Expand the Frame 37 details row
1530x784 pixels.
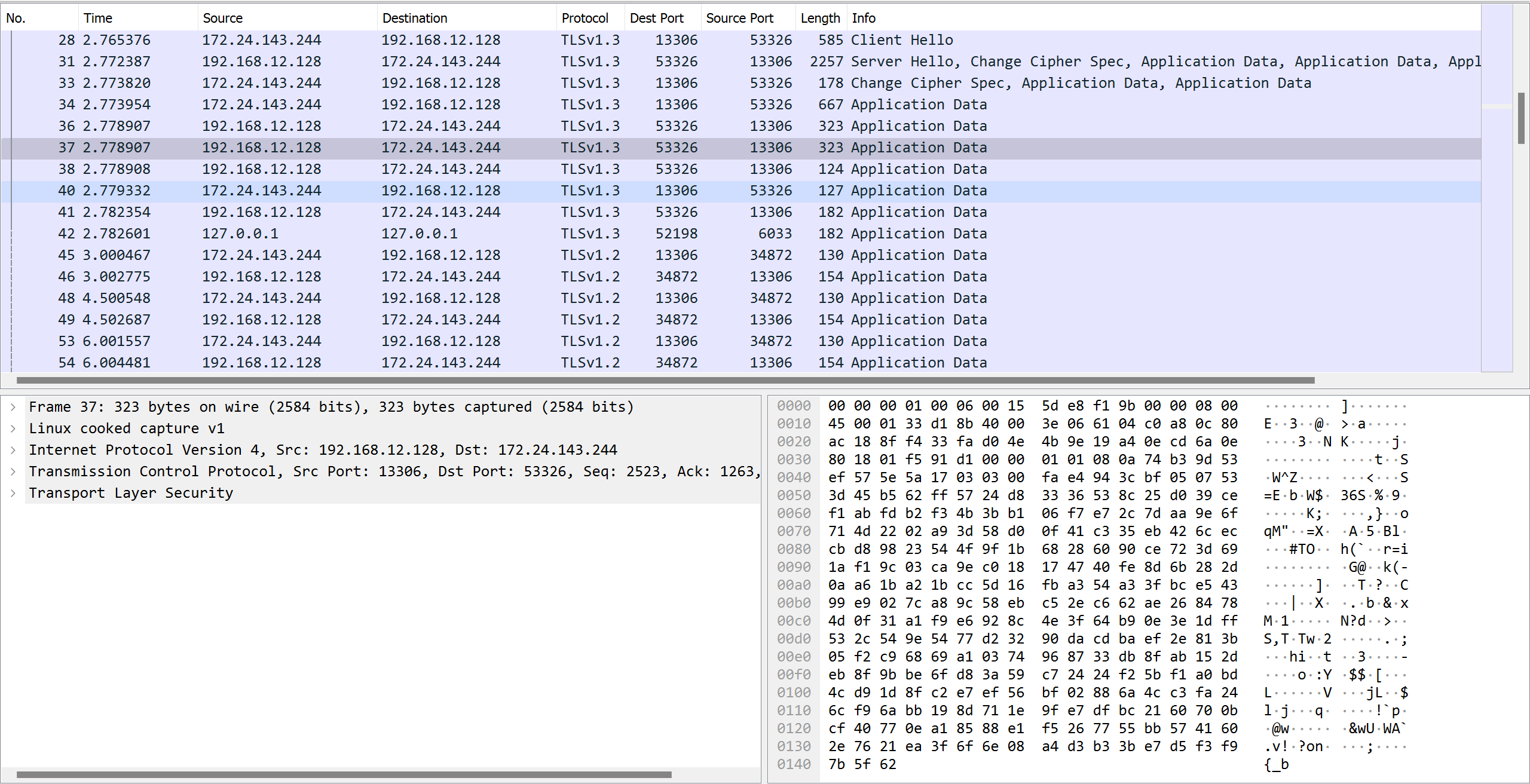(13, 406)
